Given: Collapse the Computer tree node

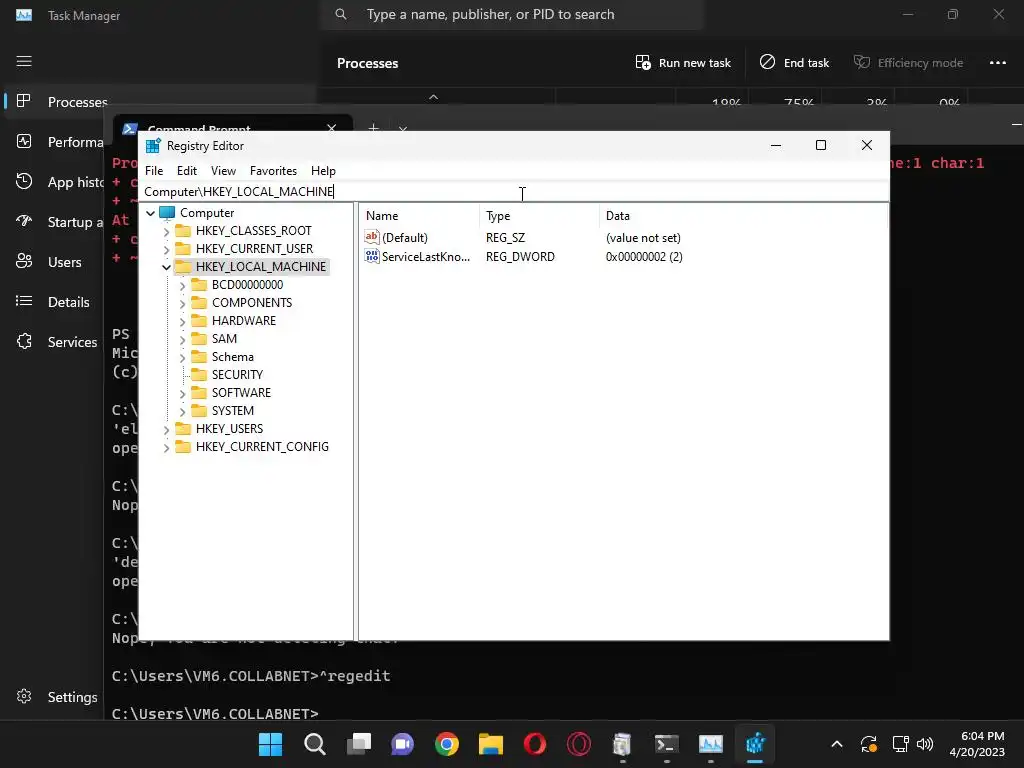Looking at the screenshot, I should coord(150,213).
